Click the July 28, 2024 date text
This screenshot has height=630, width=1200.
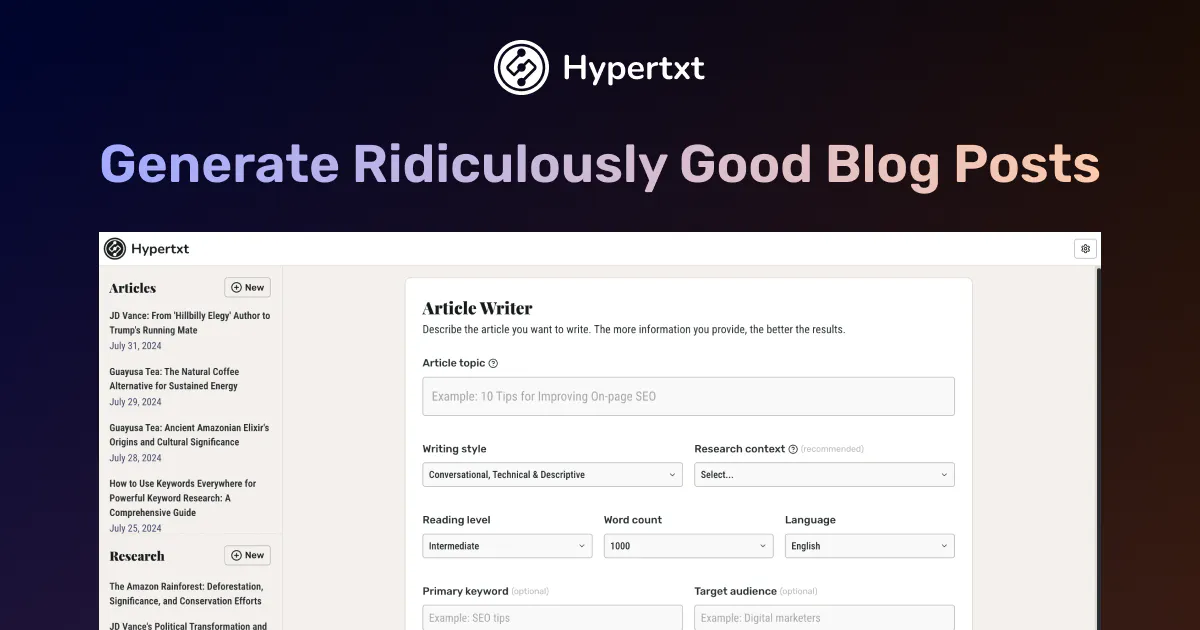135,458
